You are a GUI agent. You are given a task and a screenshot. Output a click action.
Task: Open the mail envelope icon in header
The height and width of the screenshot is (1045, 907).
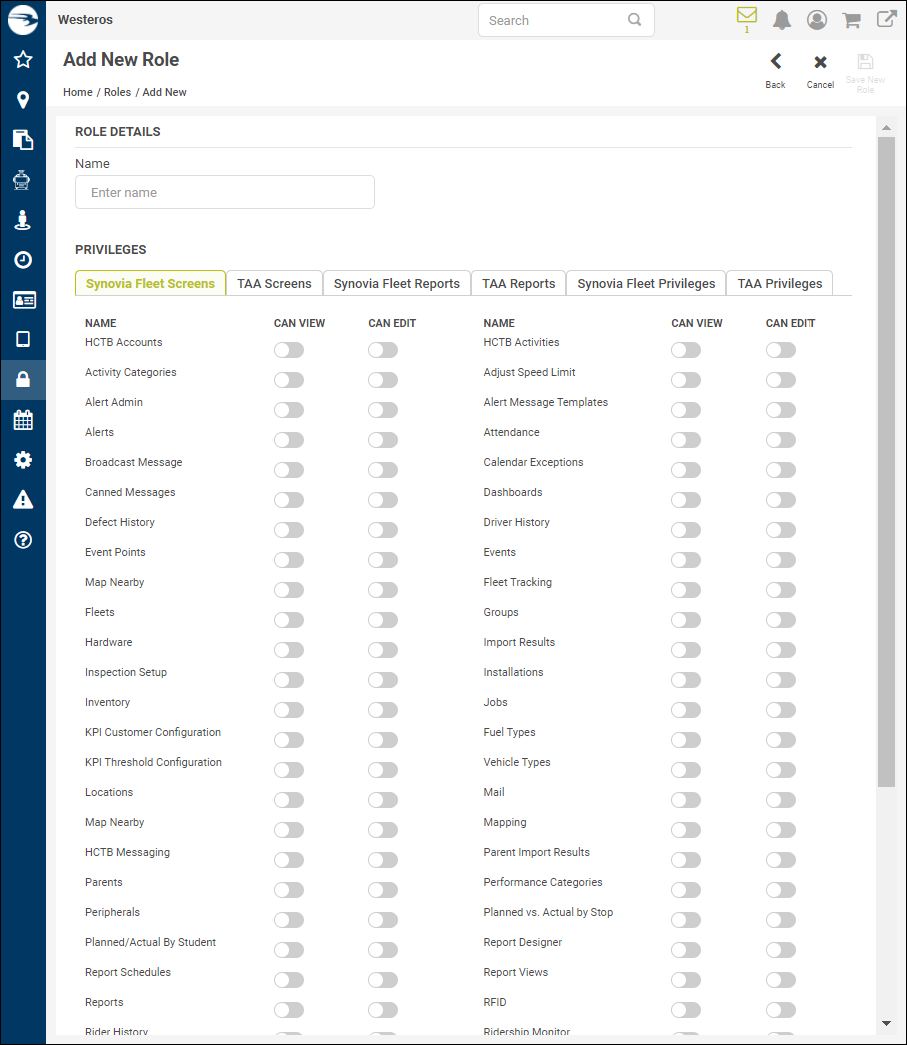point(746,15)
